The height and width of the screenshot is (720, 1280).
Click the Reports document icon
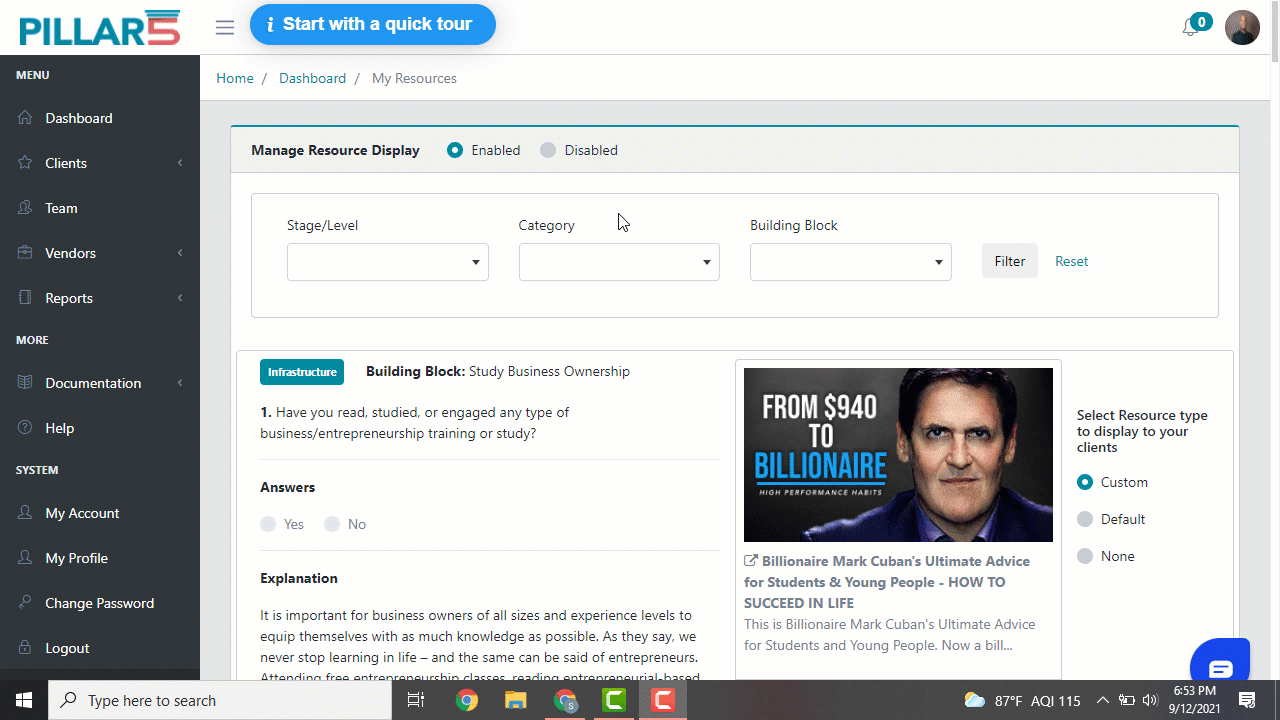25,298
